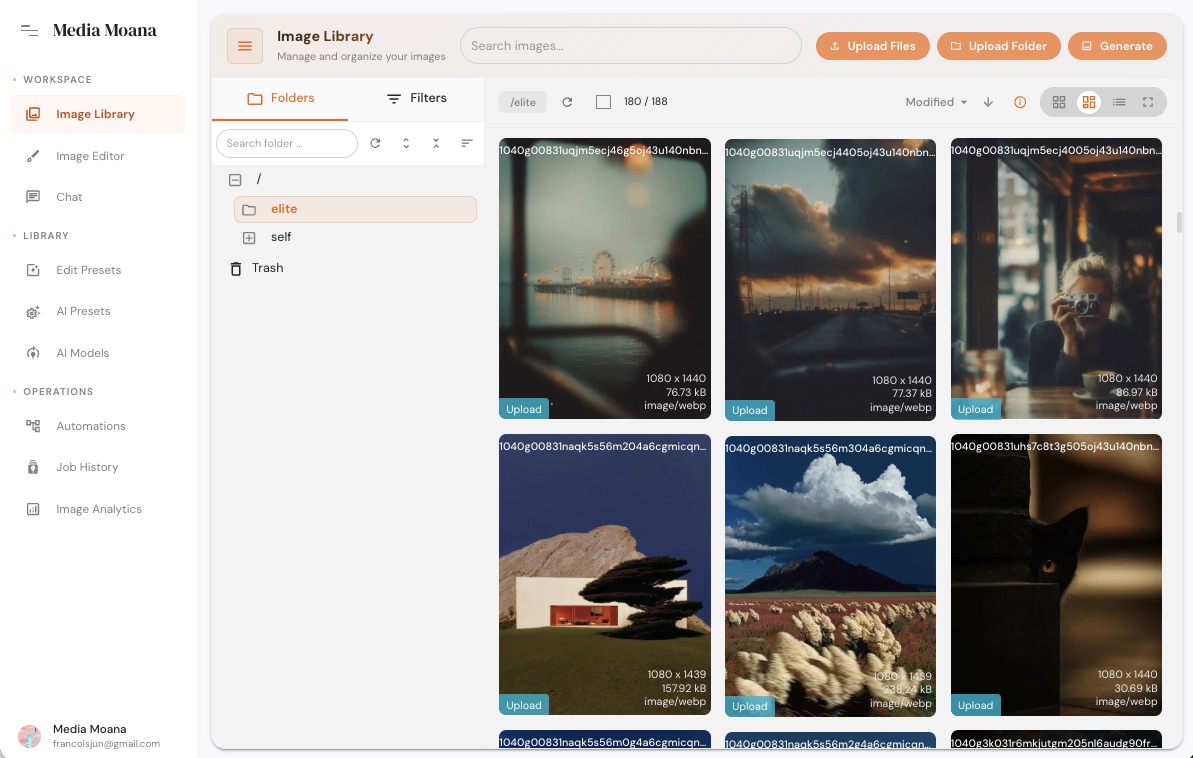1193x758 pixels.
Task: Refresh the image list
Action: (x=567, y=102)
